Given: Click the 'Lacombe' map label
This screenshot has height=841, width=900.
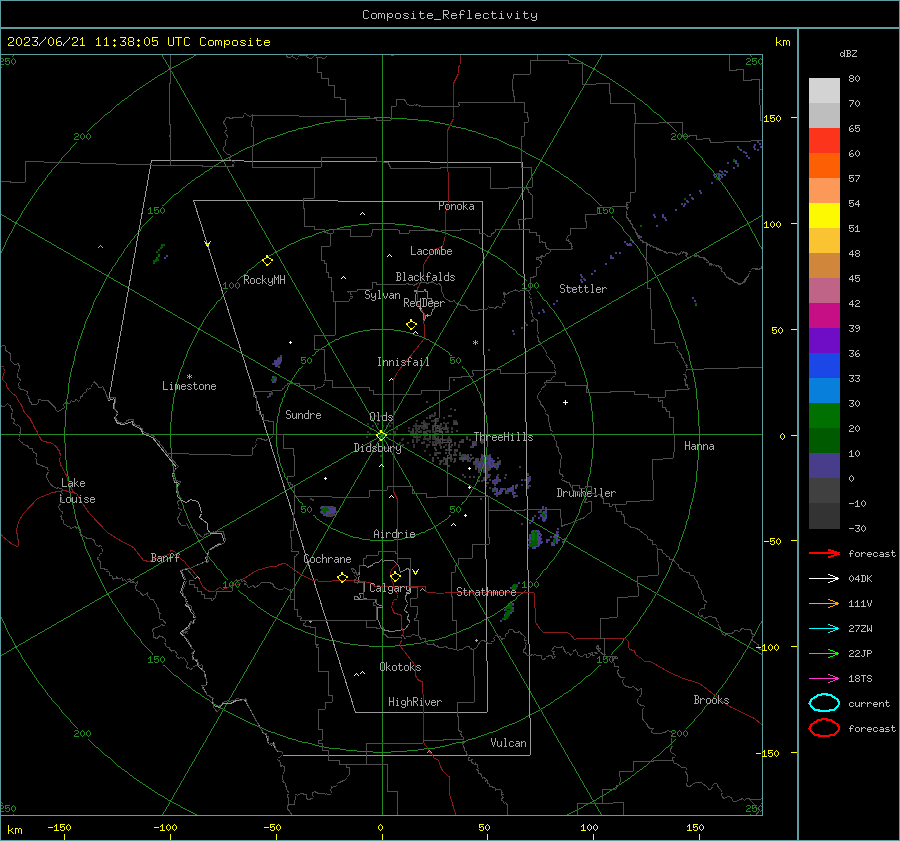Looking at the screenshot, I should coord(431,251).
